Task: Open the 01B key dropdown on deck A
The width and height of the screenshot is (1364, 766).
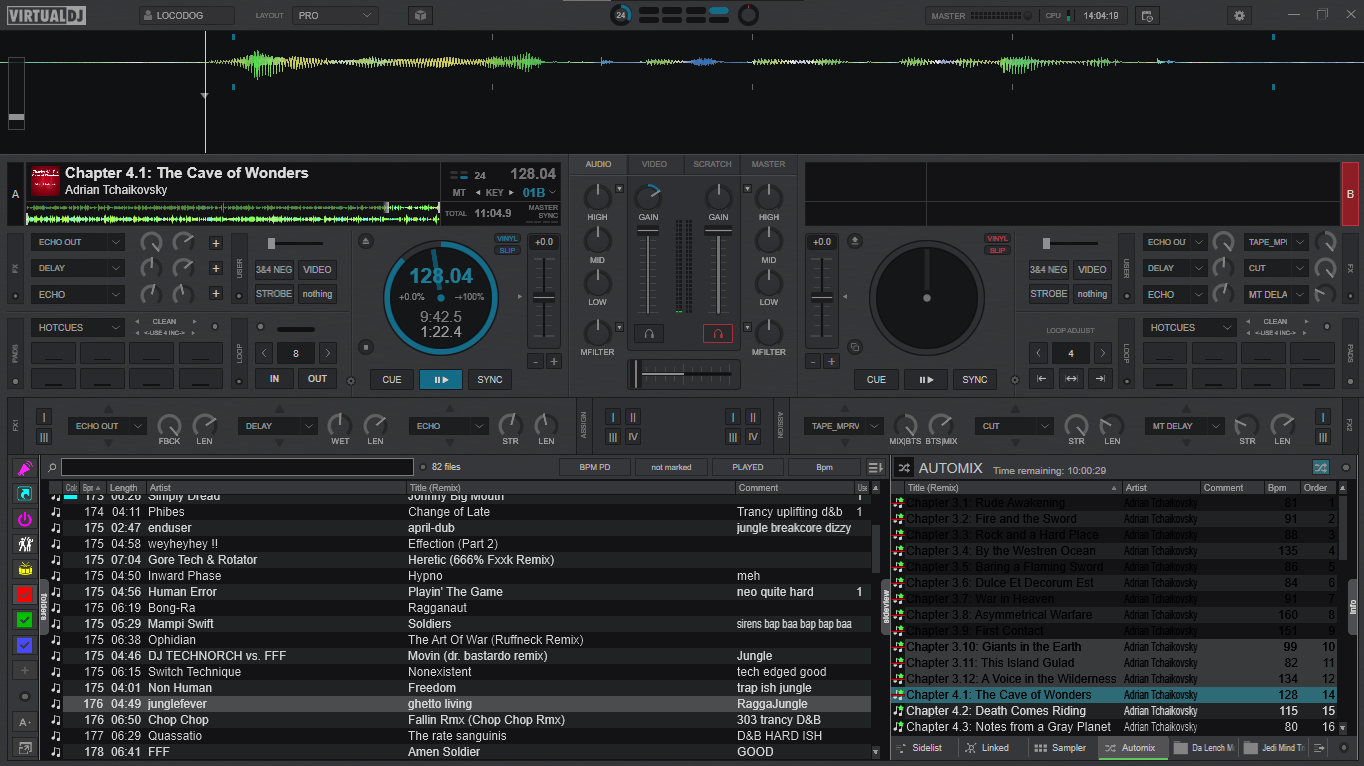Action: (x=539, y=192)
